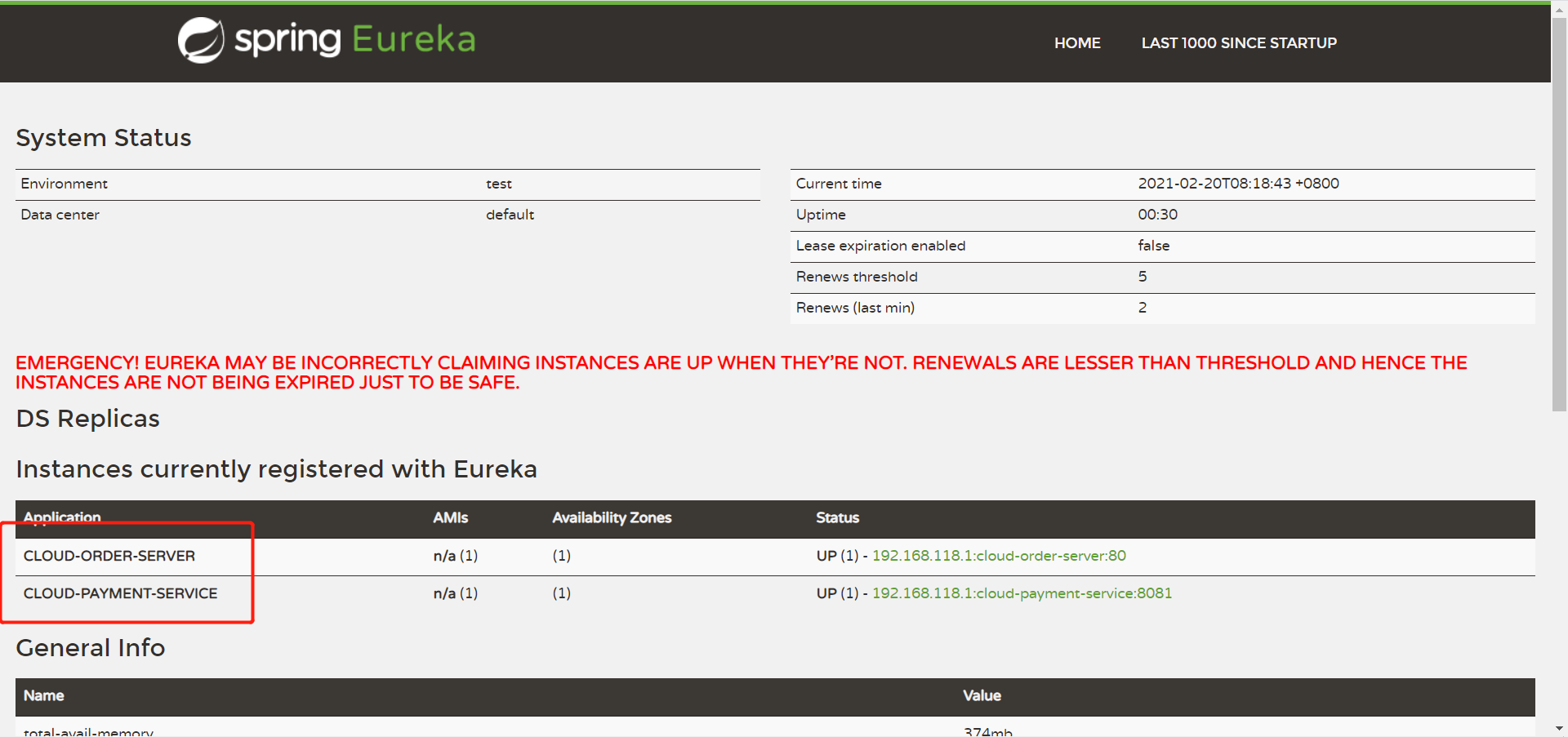
Task: Click "Instances currently registered with Eureka" heading
Action: click(276, 469)
